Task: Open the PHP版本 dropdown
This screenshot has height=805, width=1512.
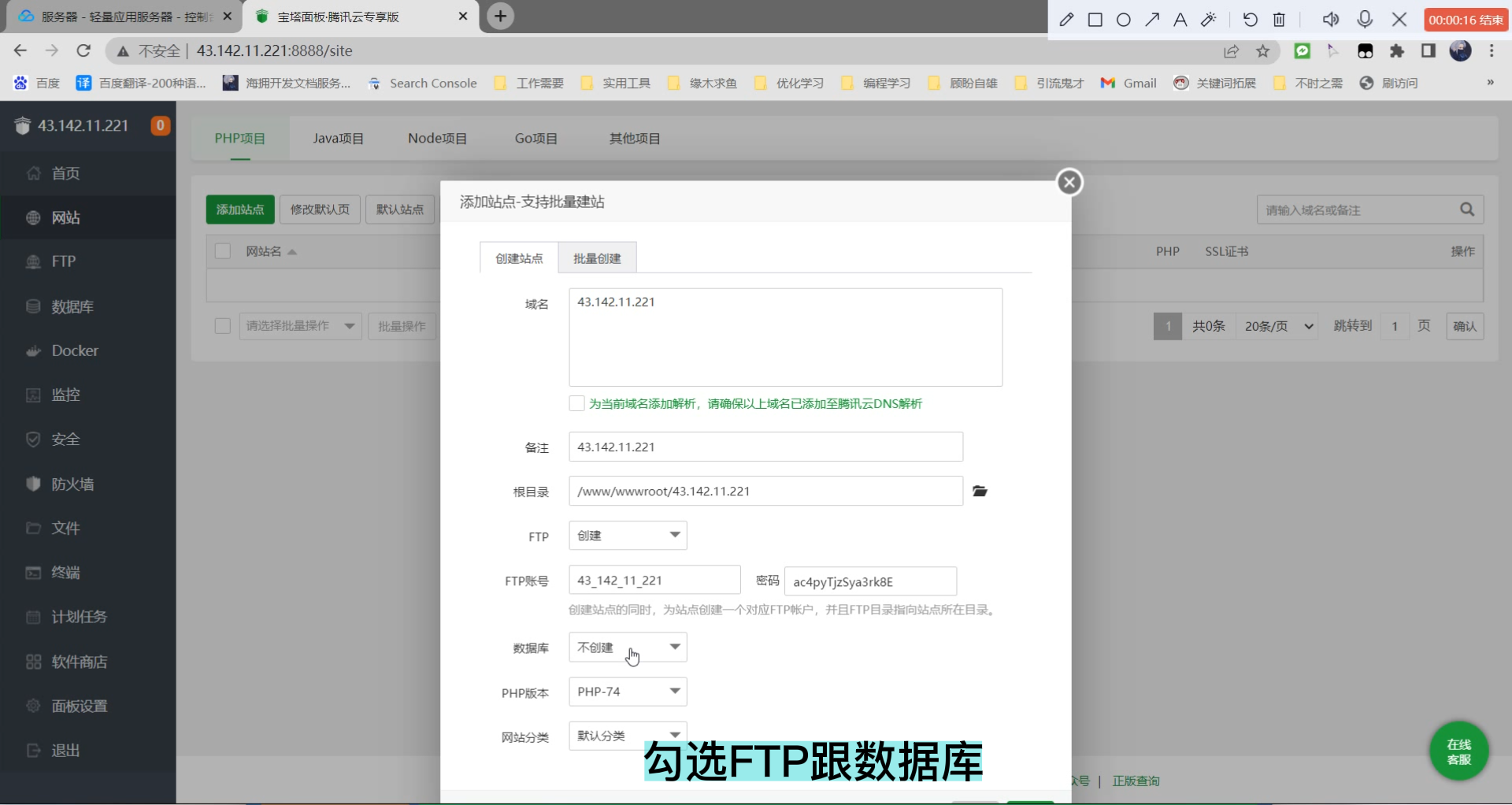Action: coord(628,691)
